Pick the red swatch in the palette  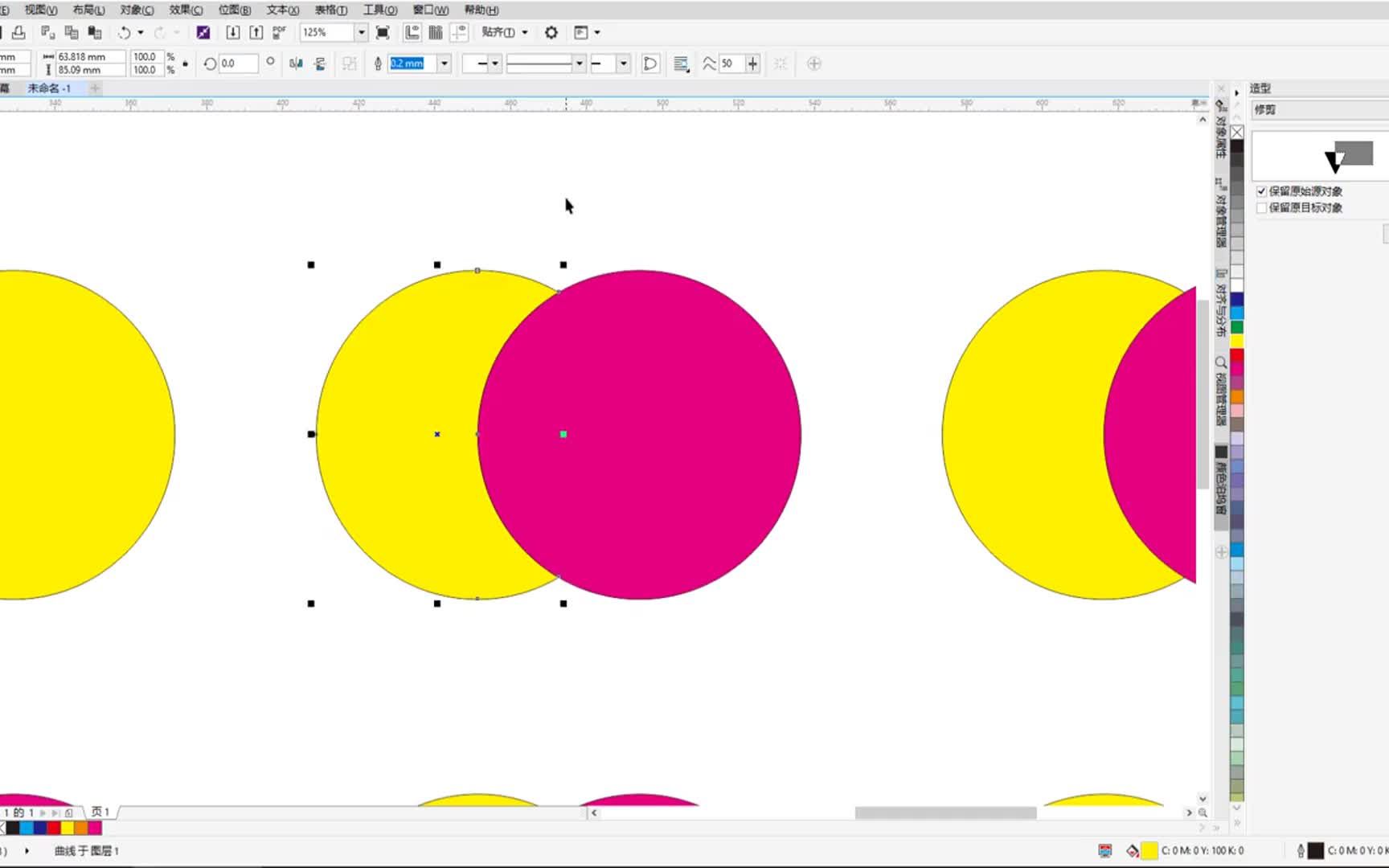(x=1237, y=355)
